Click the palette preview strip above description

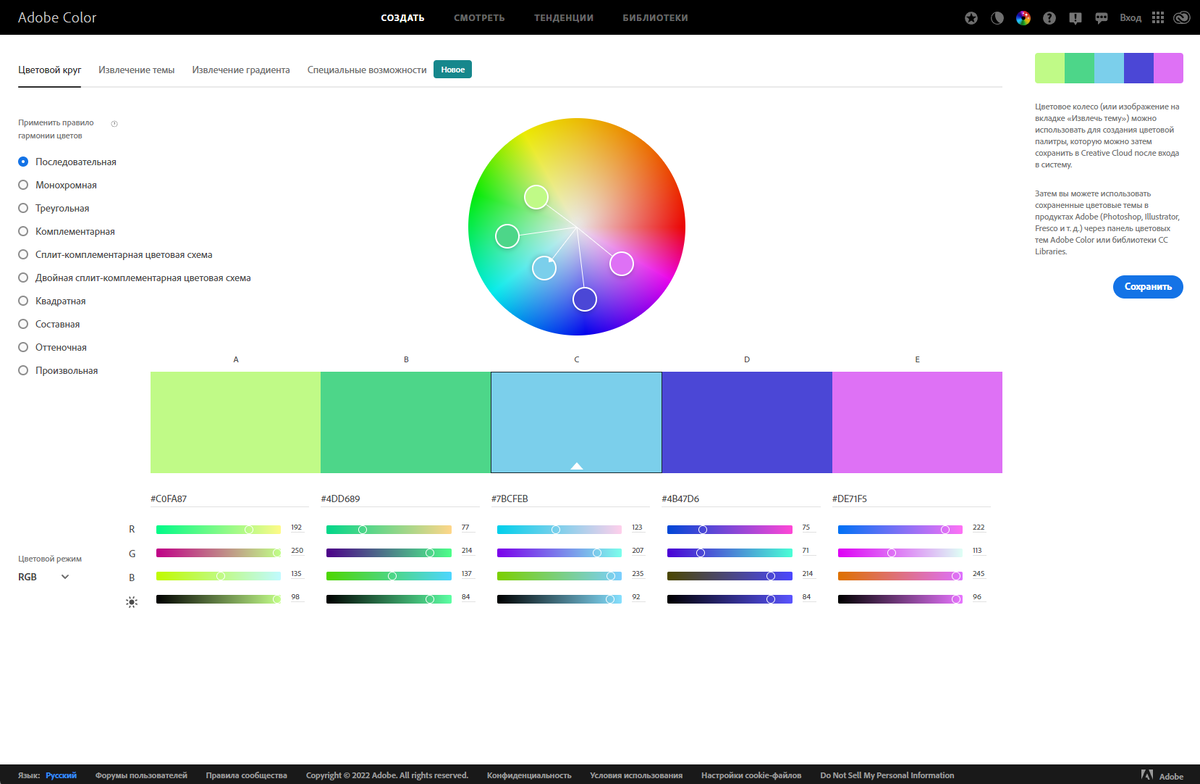[x=1109, y=68]
